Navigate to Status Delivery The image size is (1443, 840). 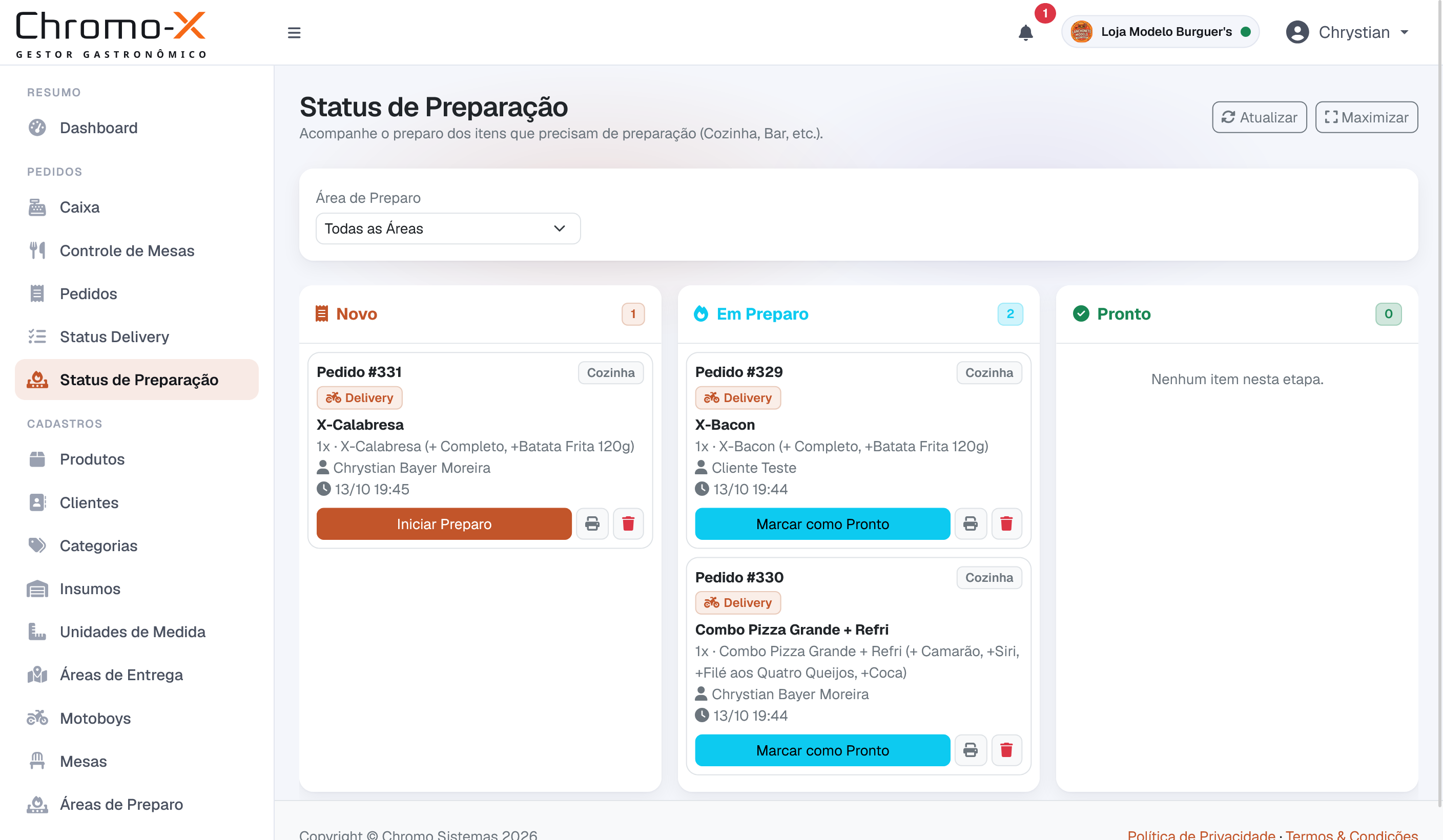pyautogui.click(x=136, y=337)
